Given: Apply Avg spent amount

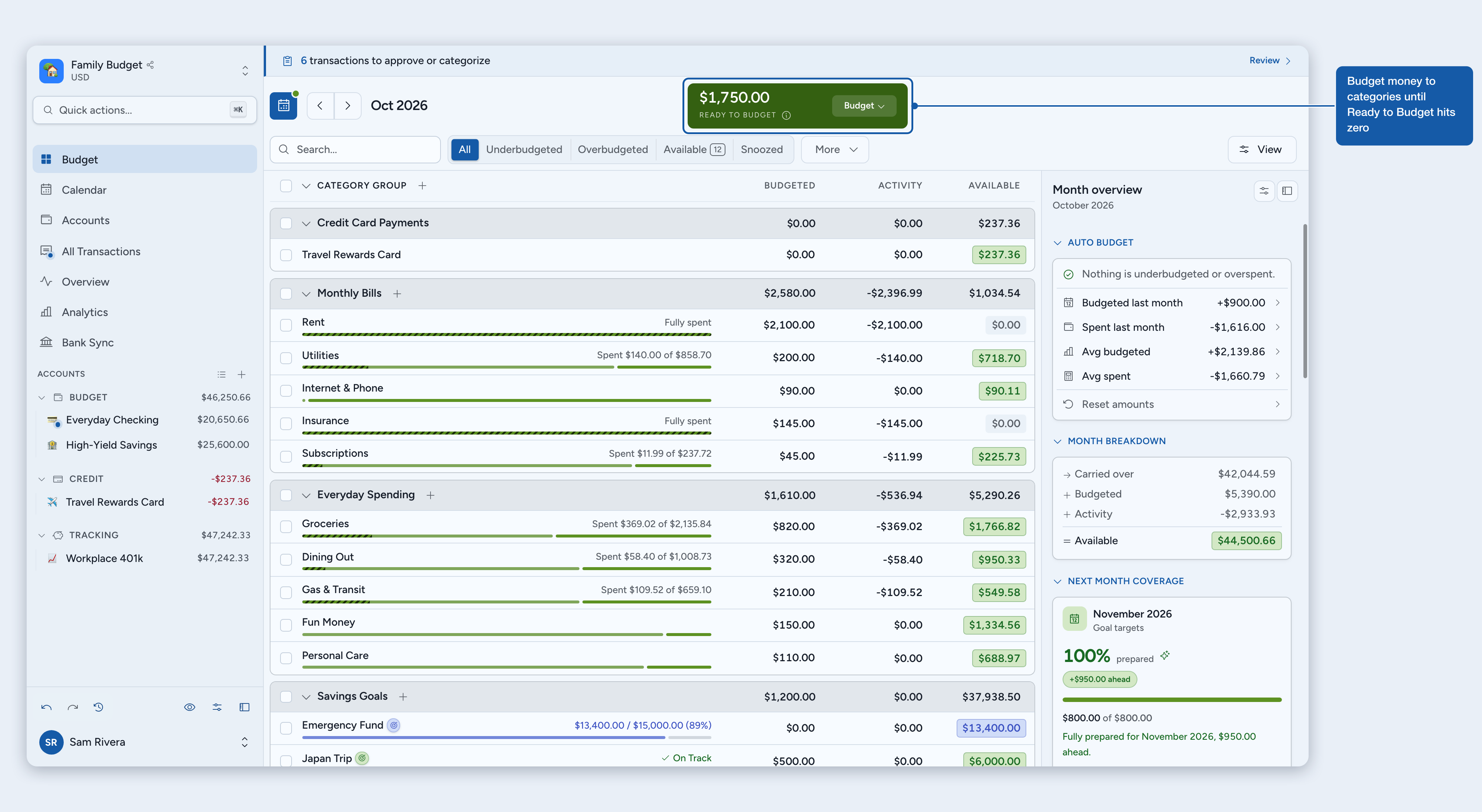Looking at the screenshot, I should pyautogui.click(x=1171, y=376).
